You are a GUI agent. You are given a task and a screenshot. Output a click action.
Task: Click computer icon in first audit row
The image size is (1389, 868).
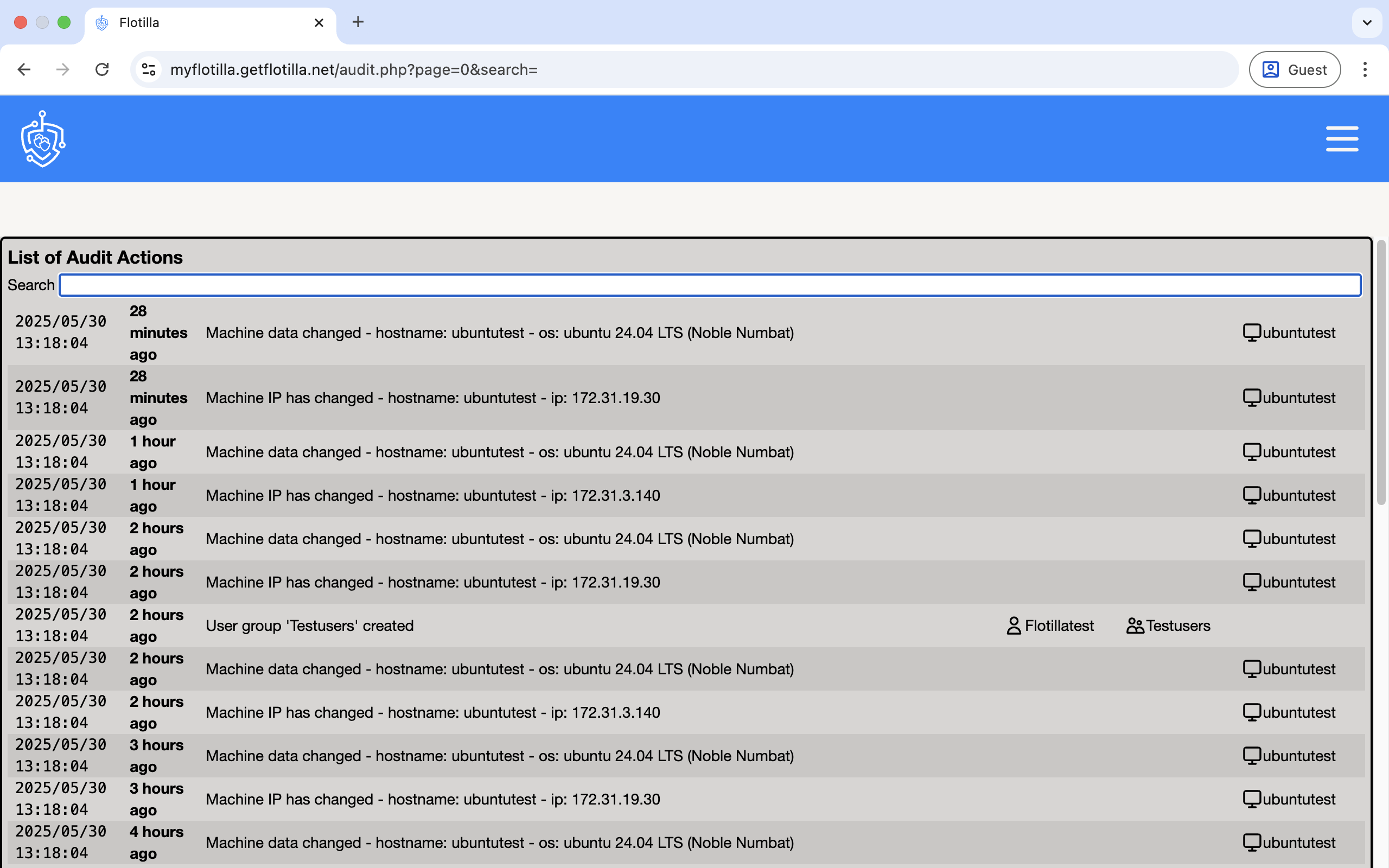1251,333
